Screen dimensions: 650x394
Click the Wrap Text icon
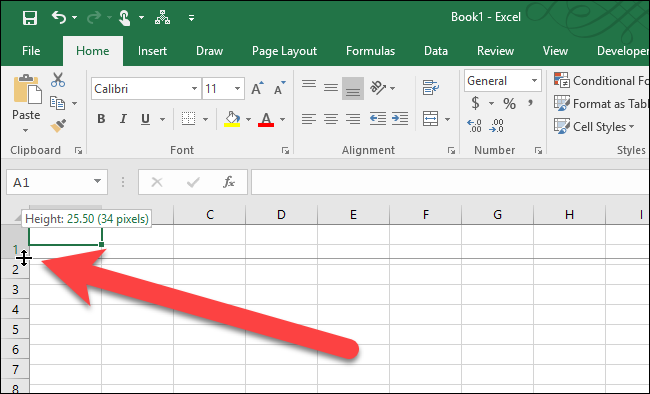click(x=431, y=88)
